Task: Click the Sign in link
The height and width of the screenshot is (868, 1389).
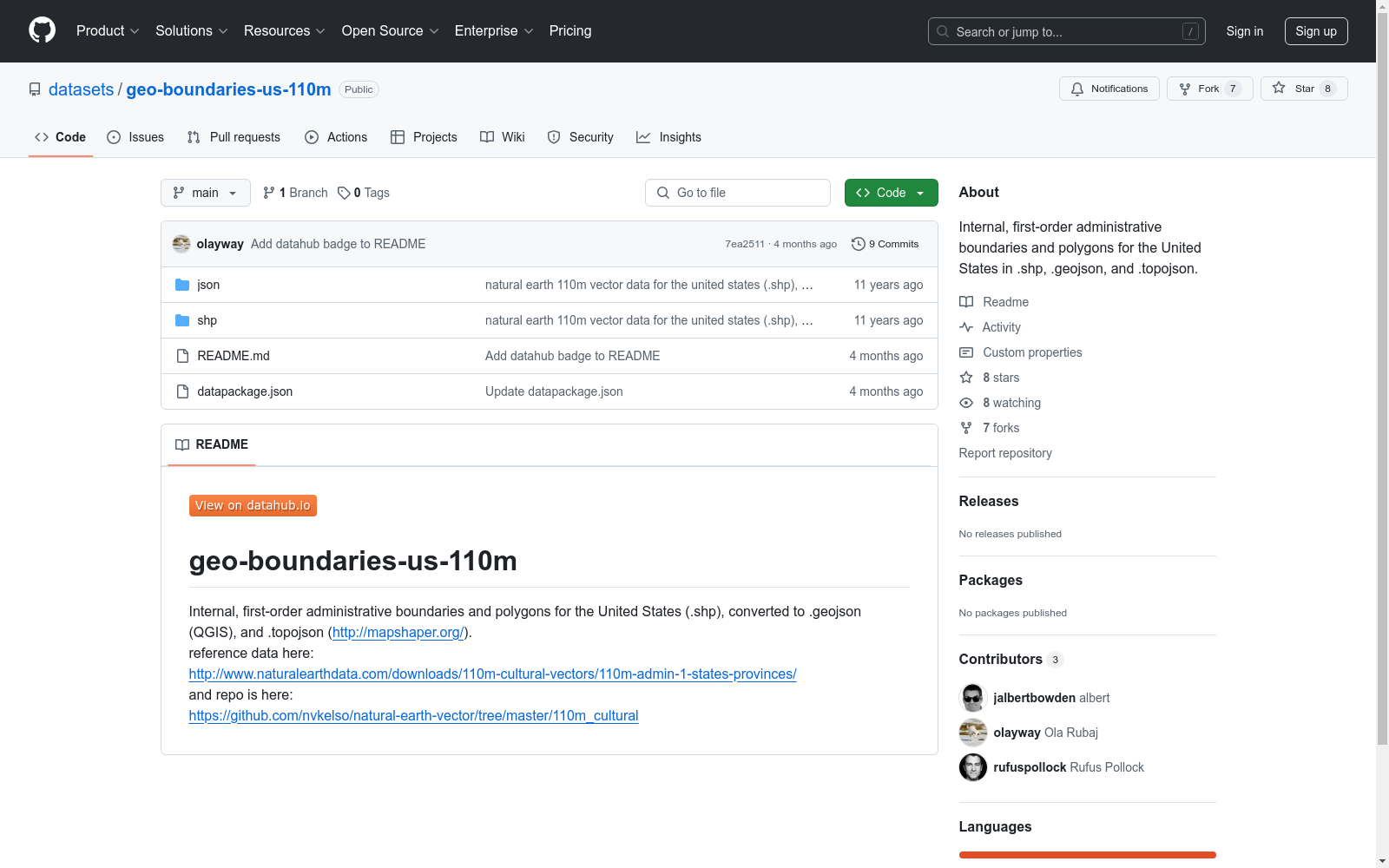Action: click(x=1245, y=31)
